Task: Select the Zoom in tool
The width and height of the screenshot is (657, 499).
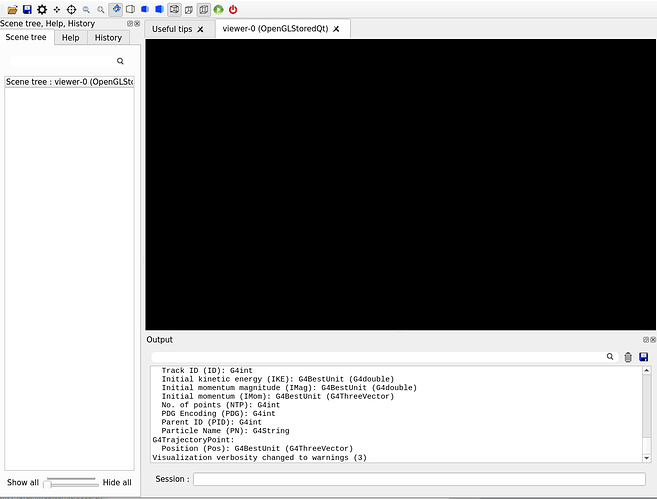Action: tap(101, 9)
